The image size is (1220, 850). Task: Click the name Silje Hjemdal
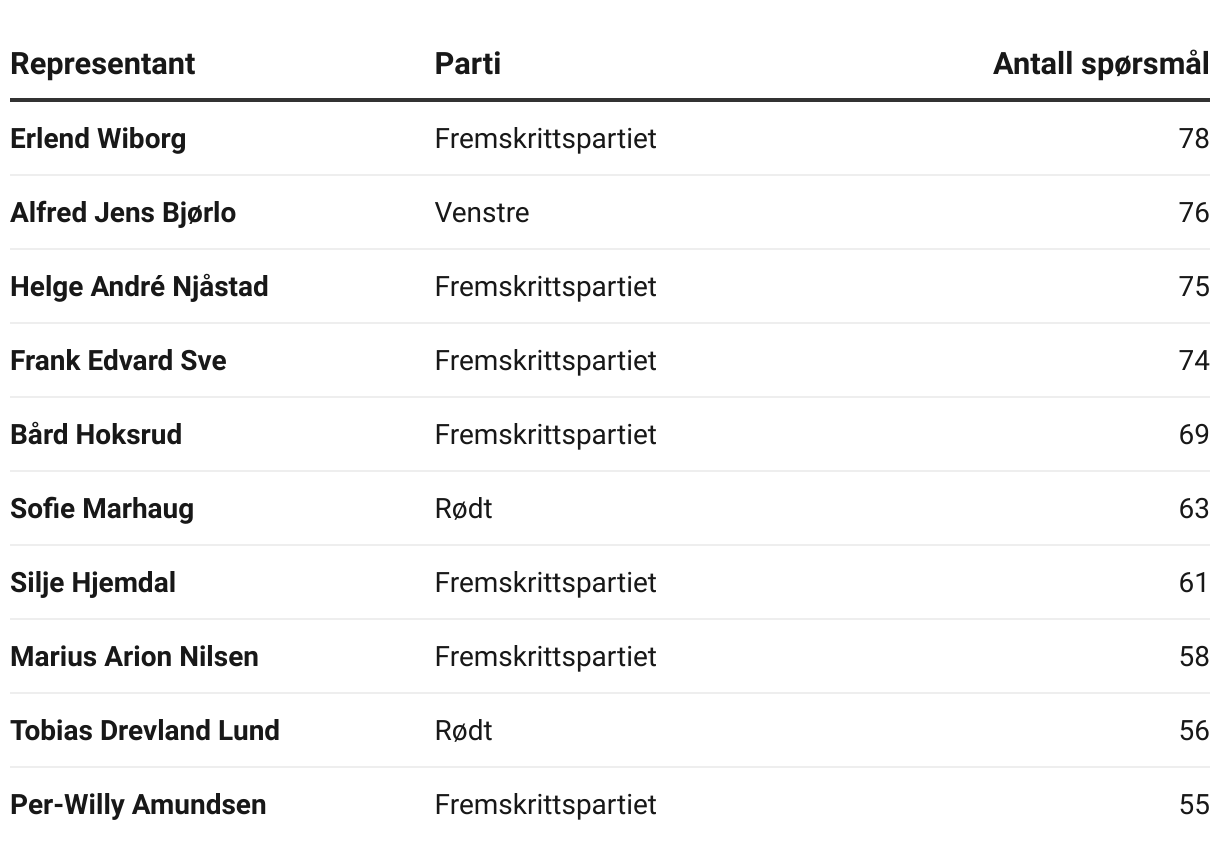93,582
